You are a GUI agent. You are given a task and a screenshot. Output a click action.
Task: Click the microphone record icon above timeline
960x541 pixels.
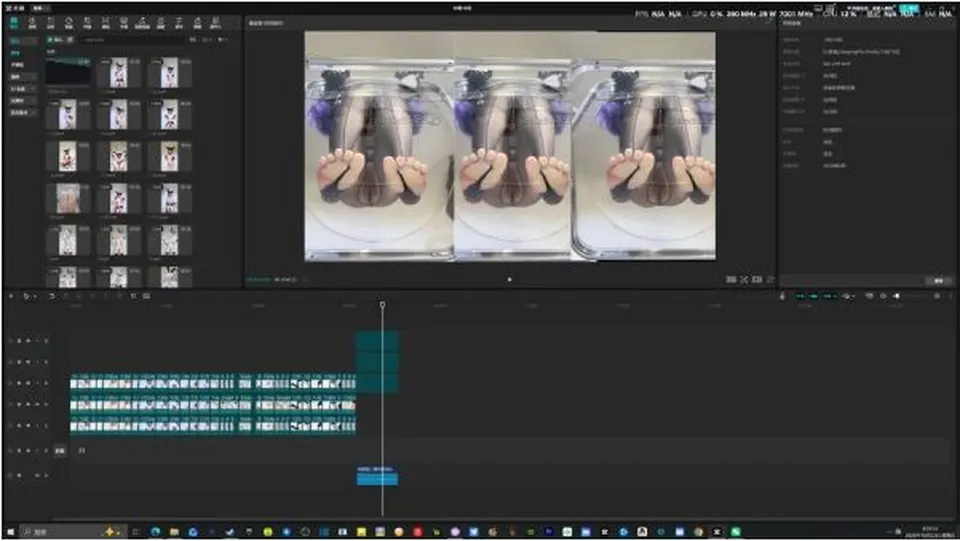782,296
